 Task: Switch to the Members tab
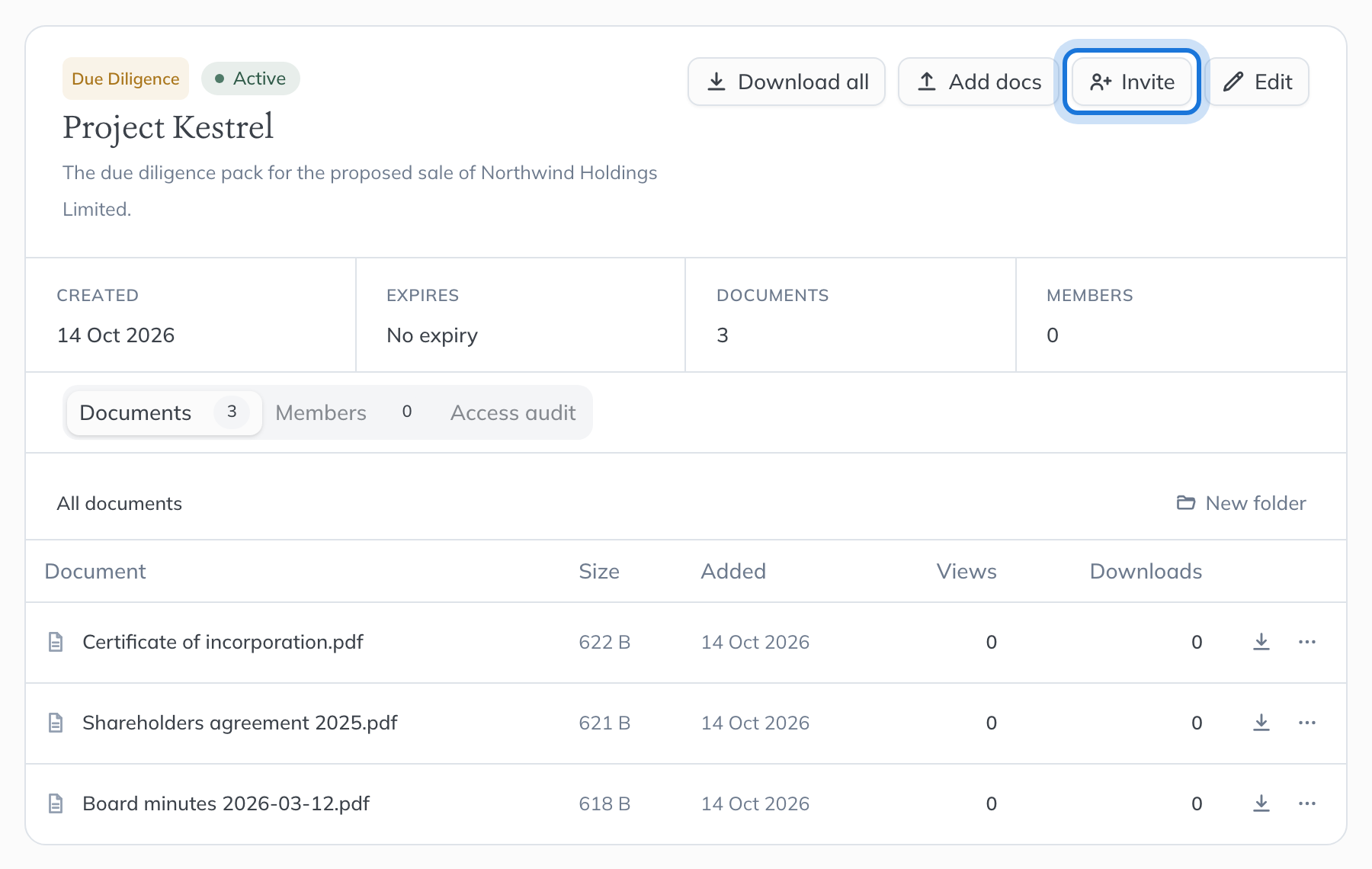click(x=345, y=412)
